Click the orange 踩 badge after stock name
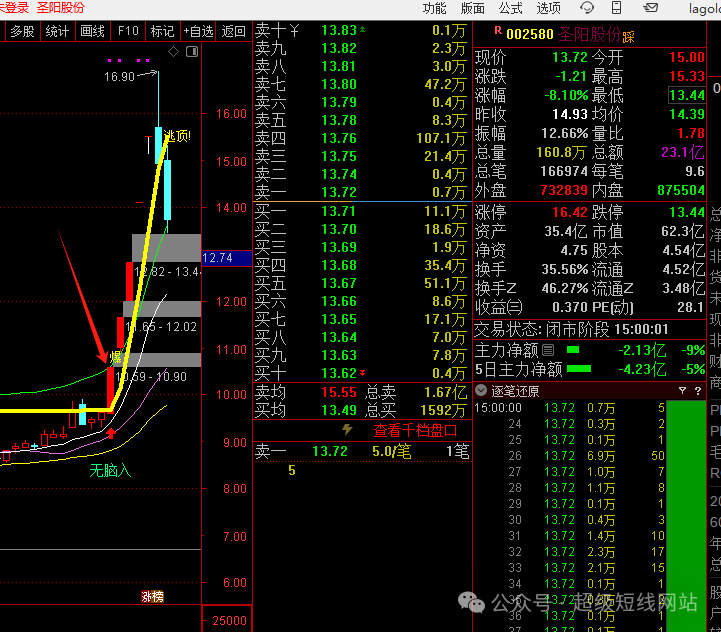 point(629,37)
